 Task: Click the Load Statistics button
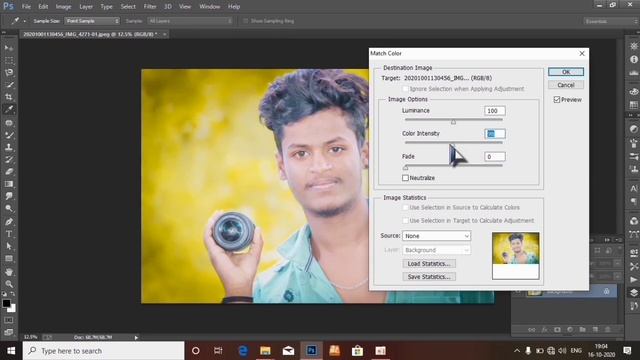(x=429, y=264)
